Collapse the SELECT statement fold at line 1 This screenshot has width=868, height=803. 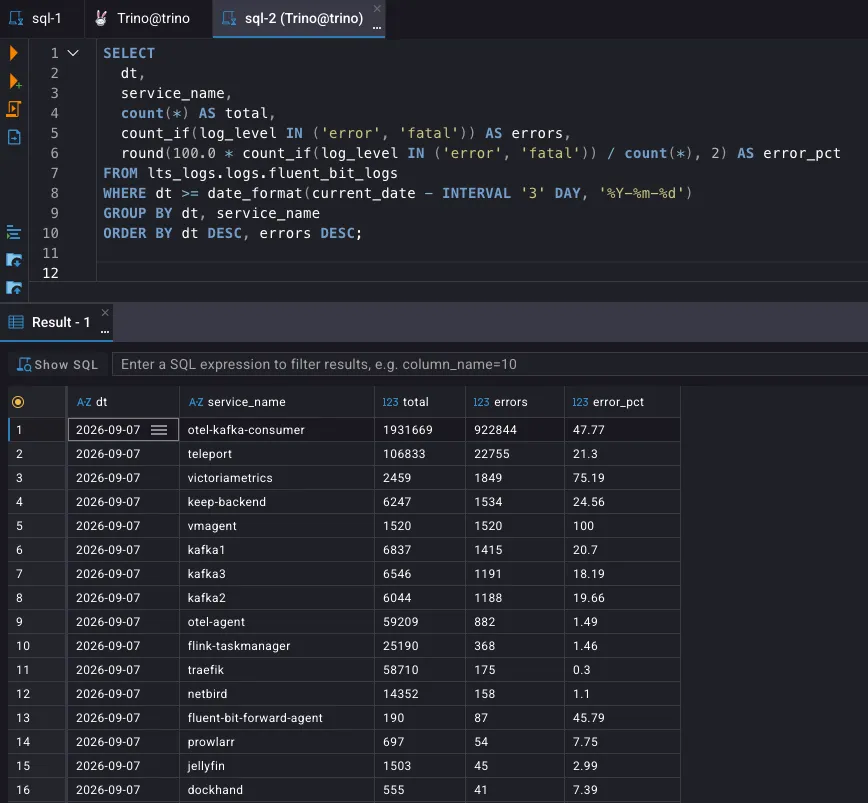tap(73, 53)
